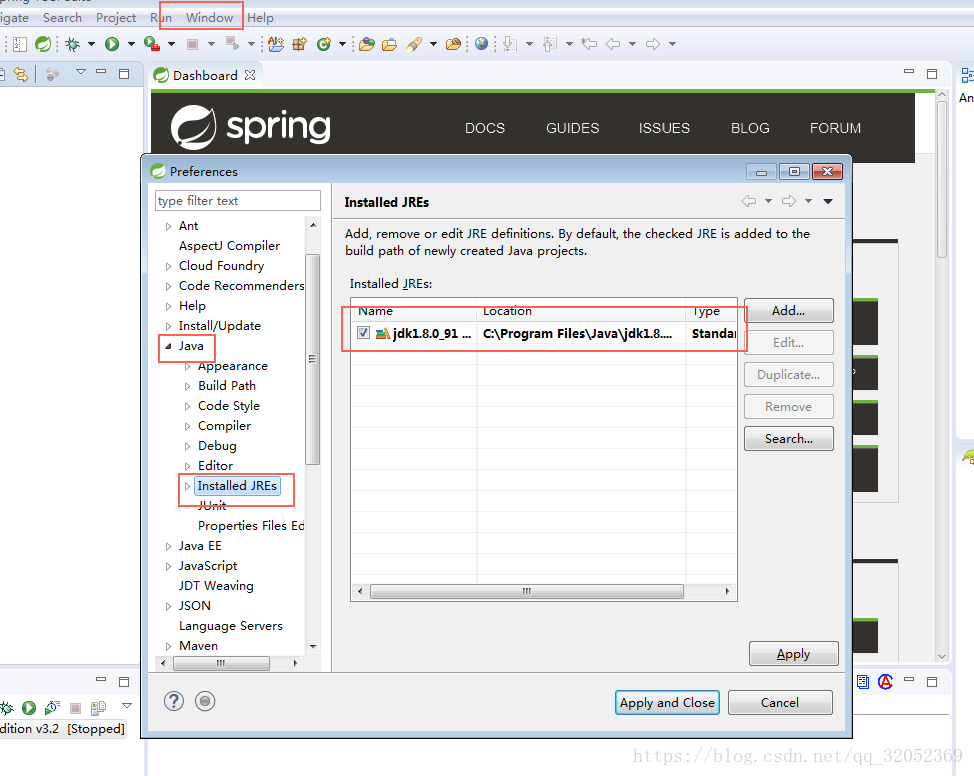Click the Open Task folder icon
The width and height of the screenshot is (974, 776).
[x=389, y=44]
